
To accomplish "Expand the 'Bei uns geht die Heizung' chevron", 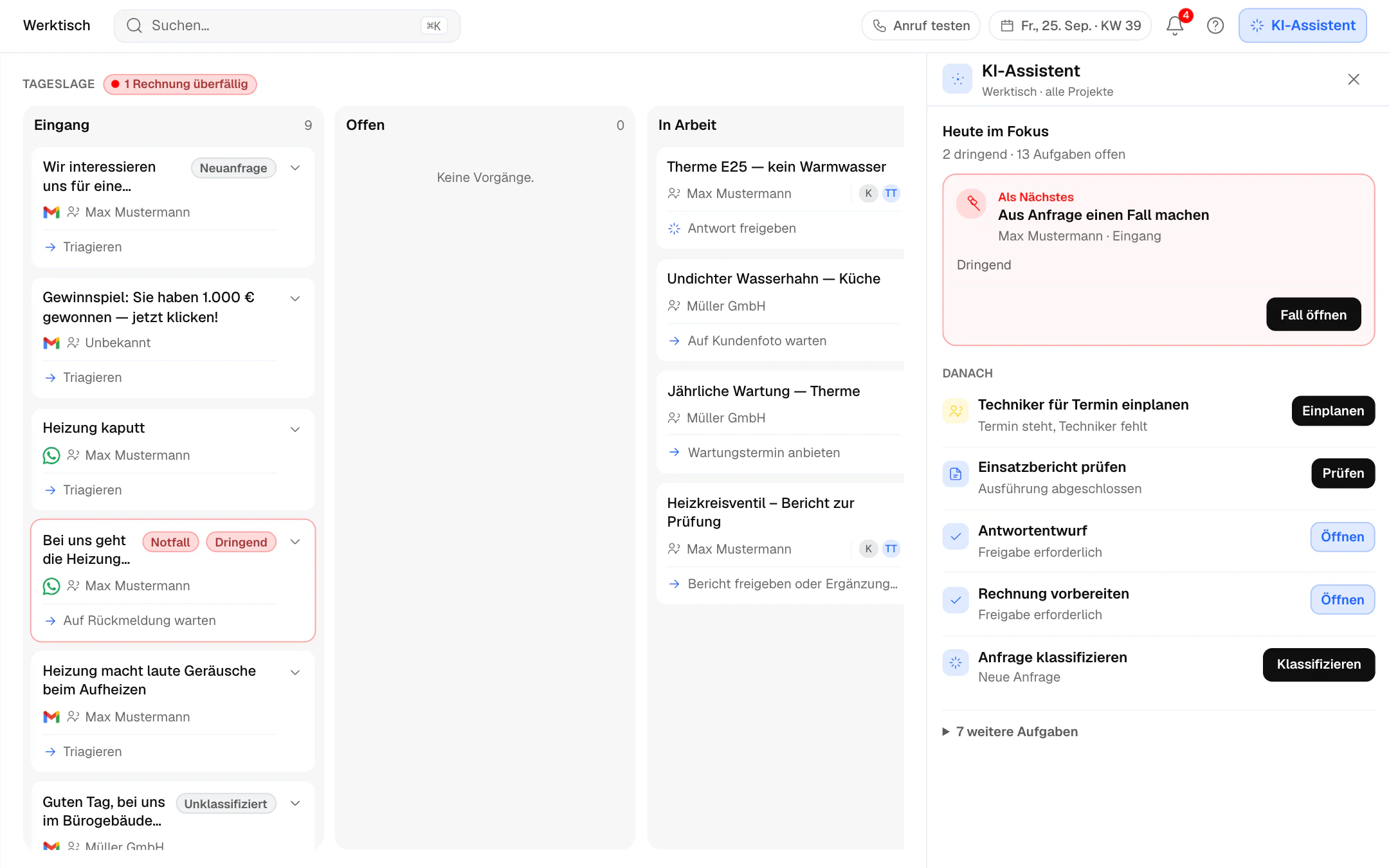I will tap(295, 542).
